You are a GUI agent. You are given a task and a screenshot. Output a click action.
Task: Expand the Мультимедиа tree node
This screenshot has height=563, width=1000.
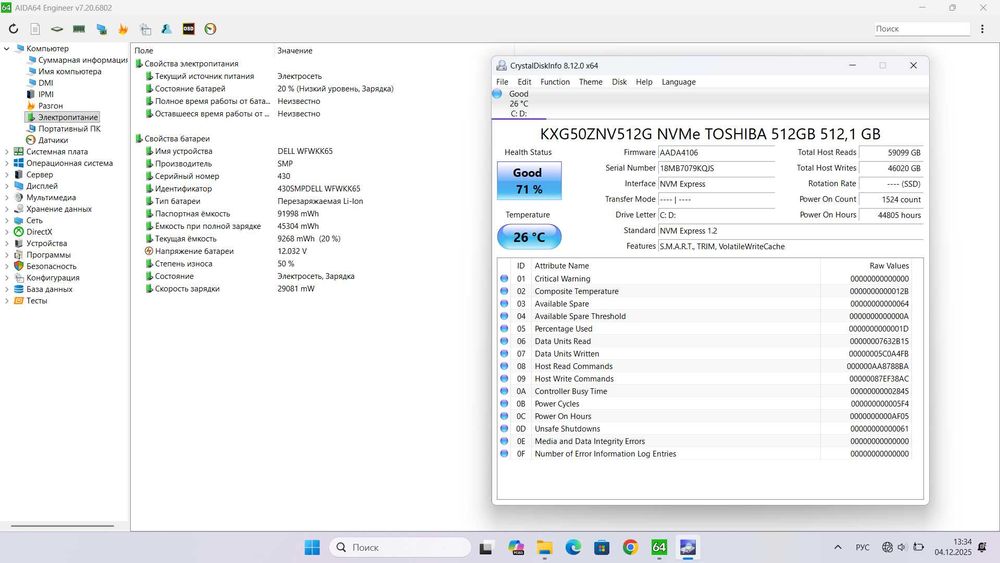point(7,198)
